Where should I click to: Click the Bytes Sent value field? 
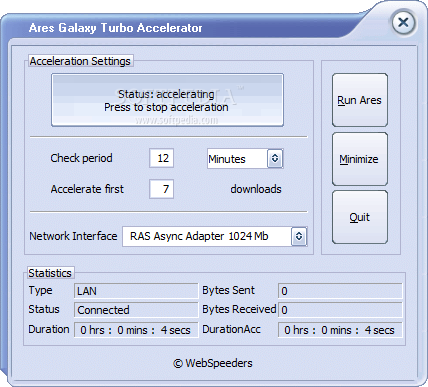[340, 291]
